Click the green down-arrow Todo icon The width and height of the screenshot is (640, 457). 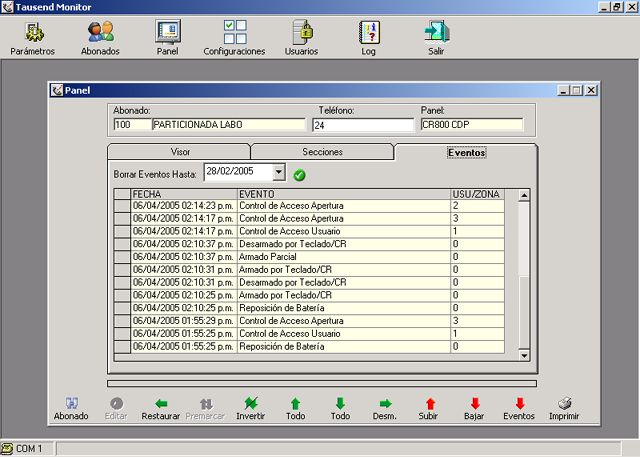(340, 404)
